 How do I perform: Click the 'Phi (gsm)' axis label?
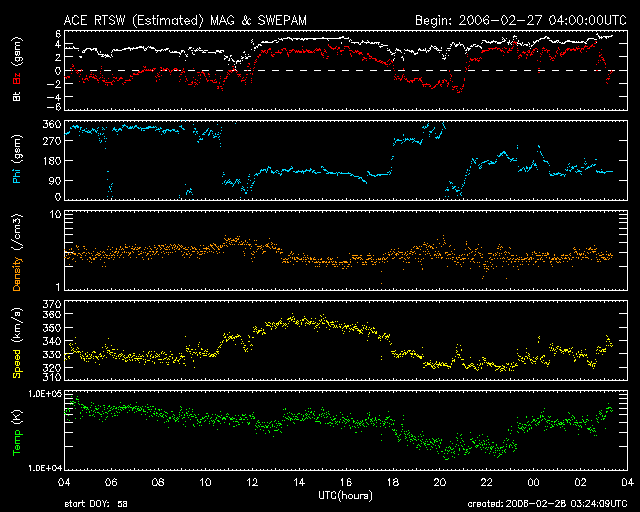click(x=17, y=159)
